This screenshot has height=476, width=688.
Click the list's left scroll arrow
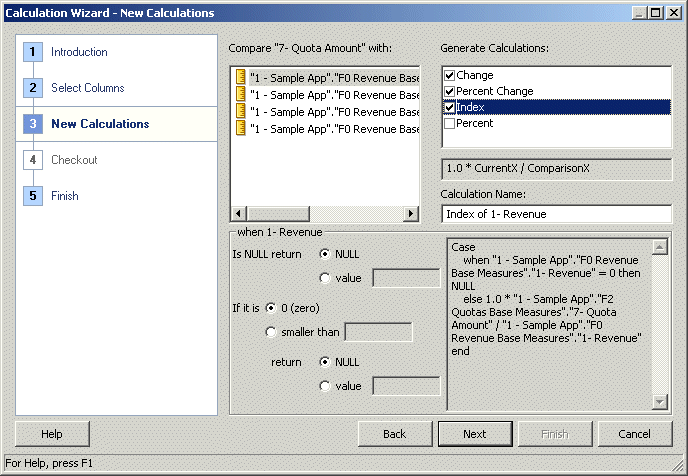(x=238, y=214)
